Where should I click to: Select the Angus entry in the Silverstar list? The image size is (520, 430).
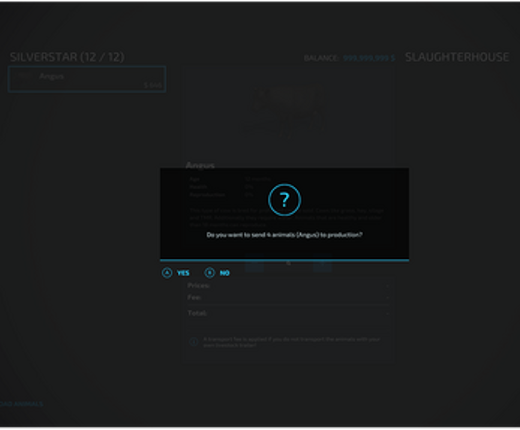pos(87,79)
